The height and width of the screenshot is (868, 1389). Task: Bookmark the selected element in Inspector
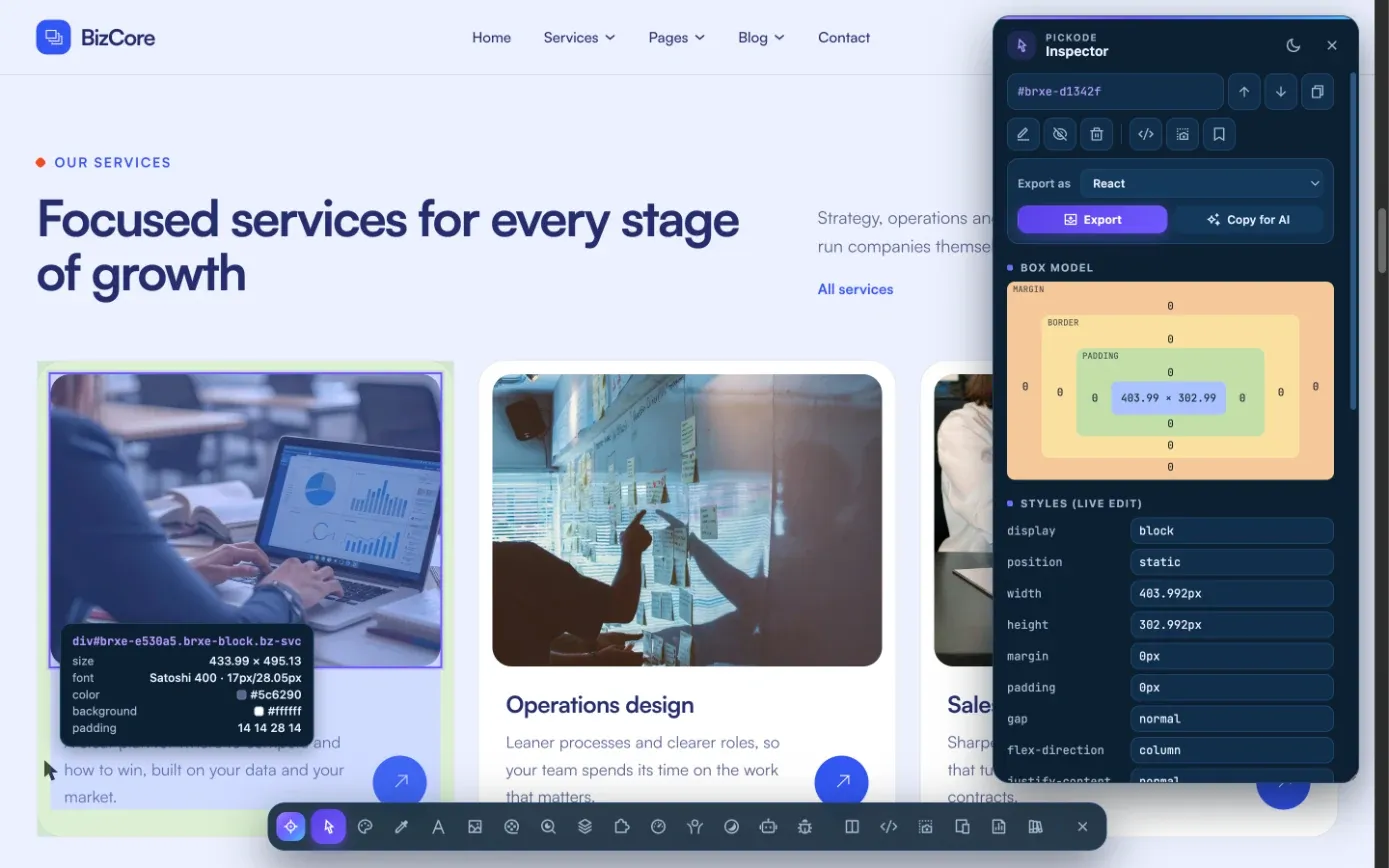point(1219,134)
